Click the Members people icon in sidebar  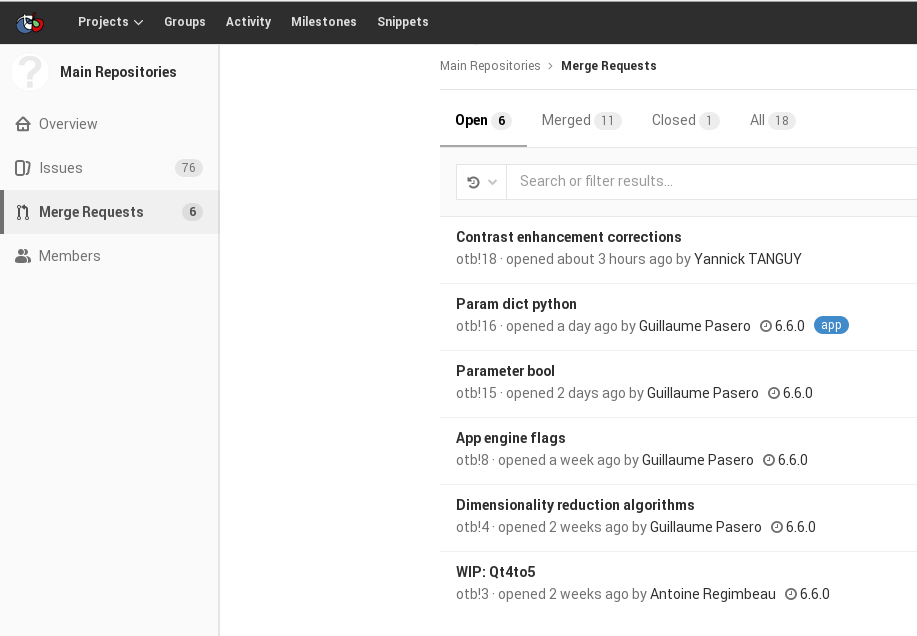[23, 257]
